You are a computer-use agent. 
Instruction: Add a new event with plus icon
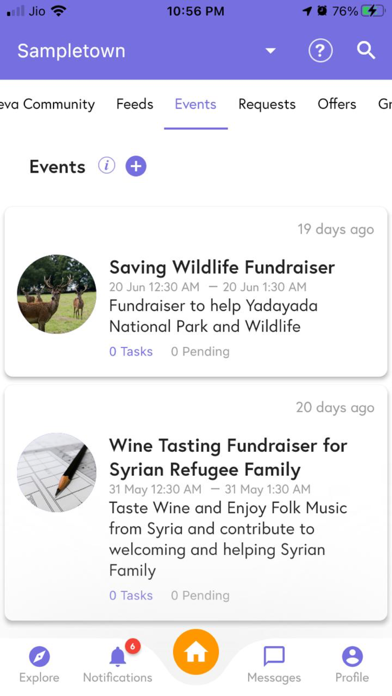(136, 166)
